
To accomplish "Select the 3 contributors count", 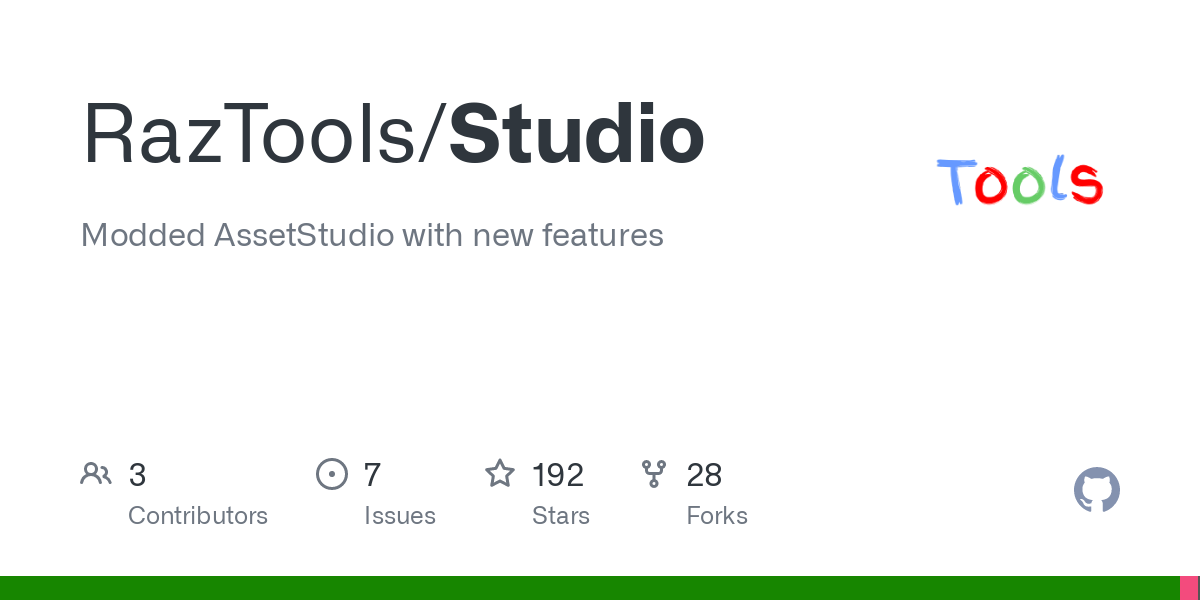I will click(x=138, y=475).
